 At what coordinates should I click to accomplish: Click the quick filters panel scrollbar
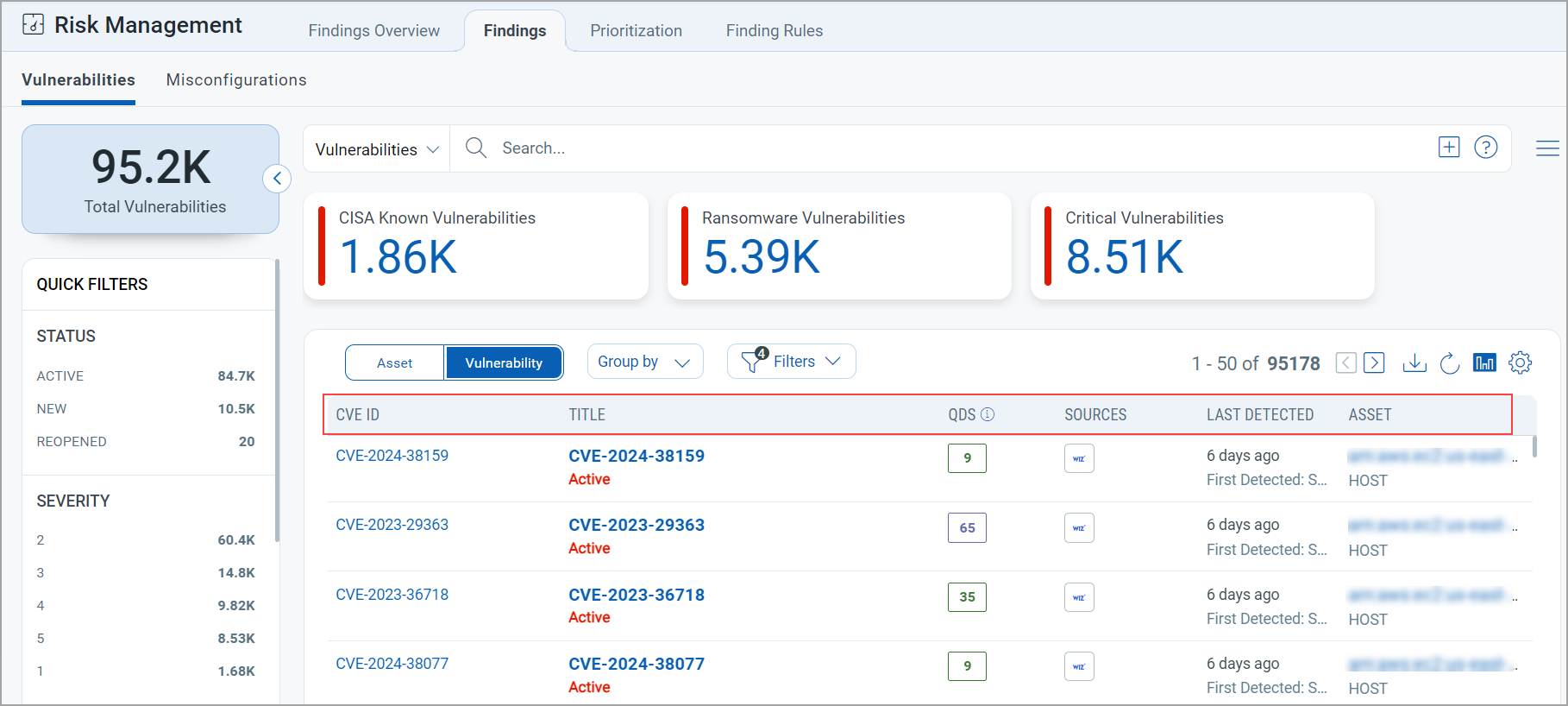coord(277,400)
